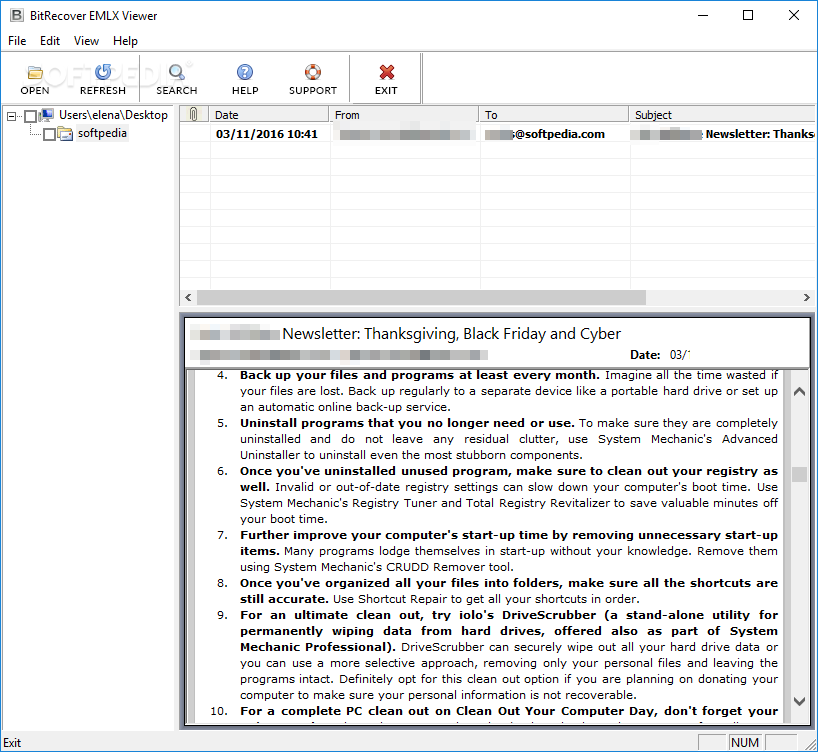Maximize the BitRecover EMLX Viewer window

(x=748, y=15)
